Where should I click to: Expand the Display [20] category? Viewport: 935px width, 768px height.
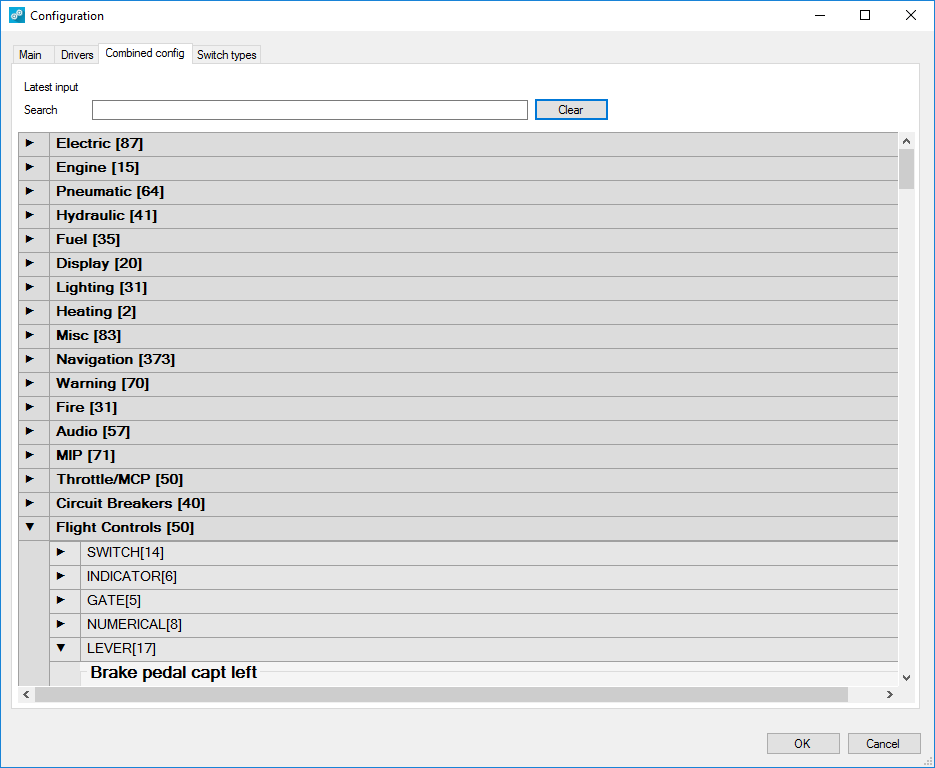pyautogui.click(x=30, y=263)
